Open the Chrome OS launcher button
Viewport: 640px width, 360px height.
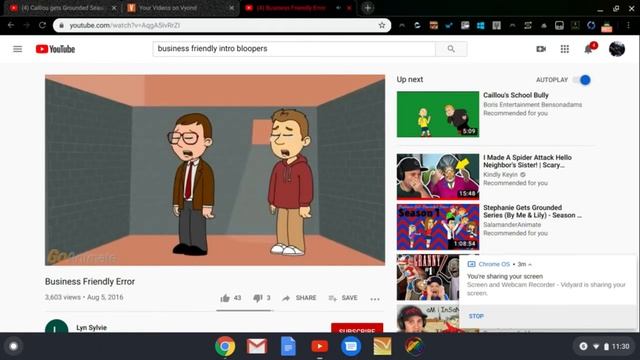coord(13,347)
